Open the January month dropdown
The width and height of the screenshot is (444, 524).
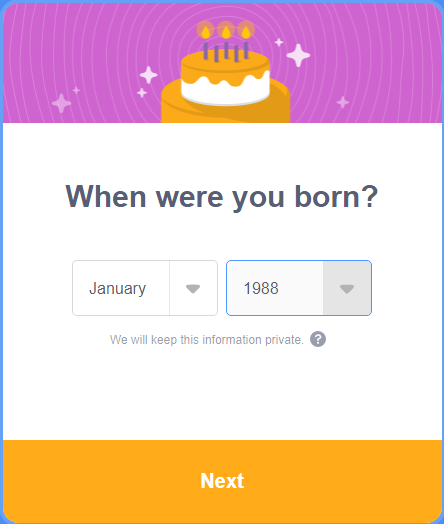pos(145,288)
